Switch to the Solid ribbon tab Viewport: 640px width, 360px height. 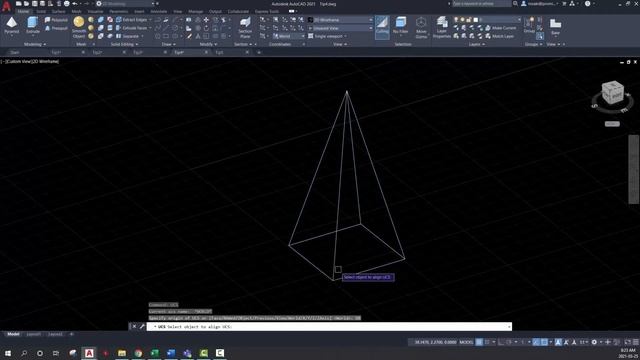click(41, 11)
